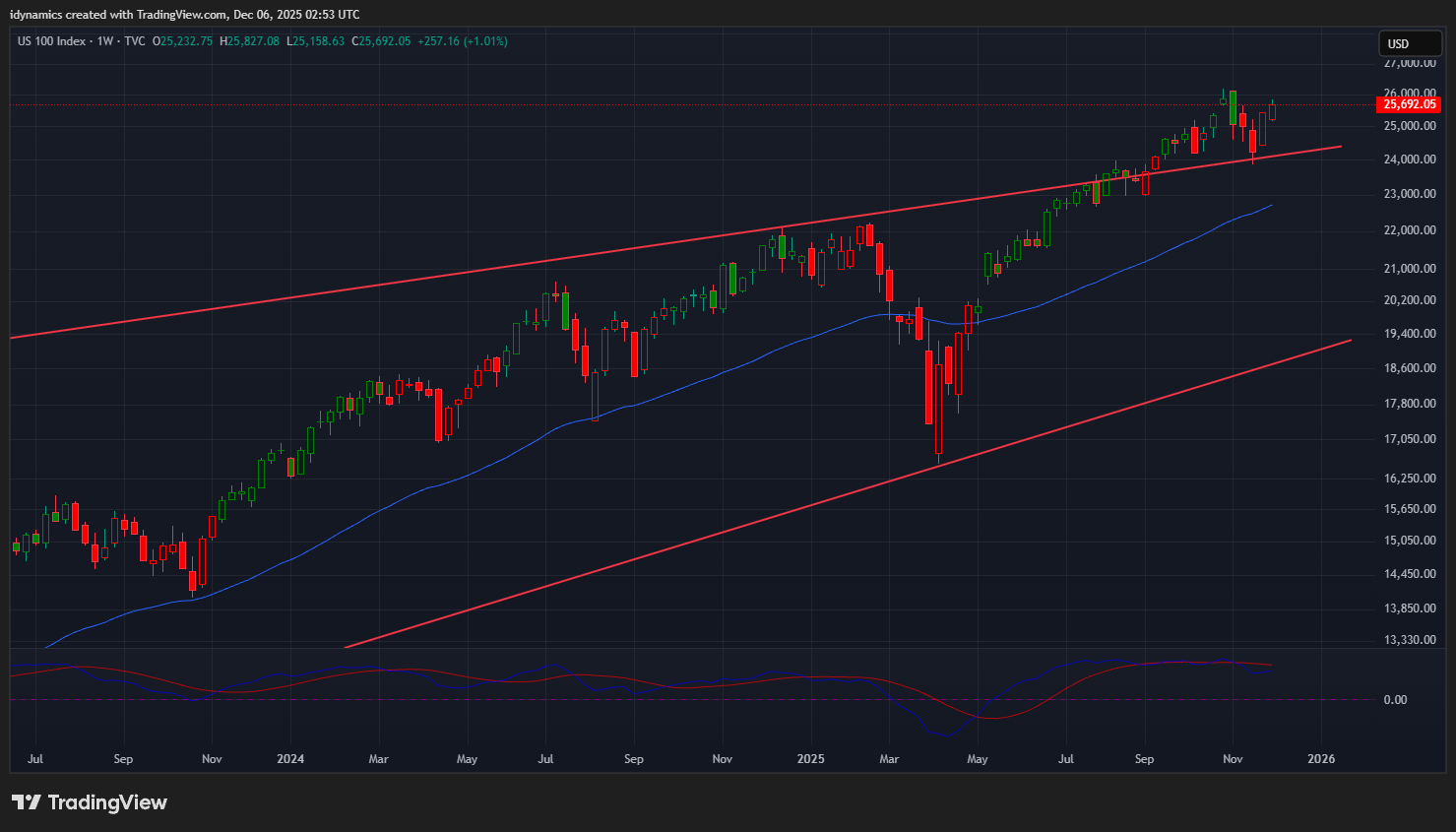Click the High value H25,827.08
The height and width of the screenshot is (832, 1456).
pos(250,41)
